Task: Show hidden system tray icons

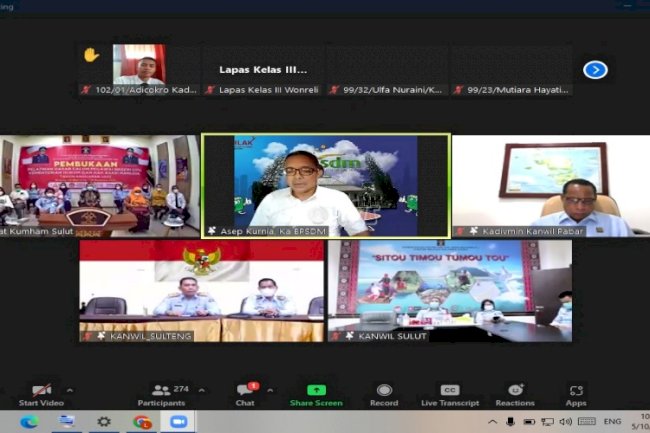Action: click(493, 422)
